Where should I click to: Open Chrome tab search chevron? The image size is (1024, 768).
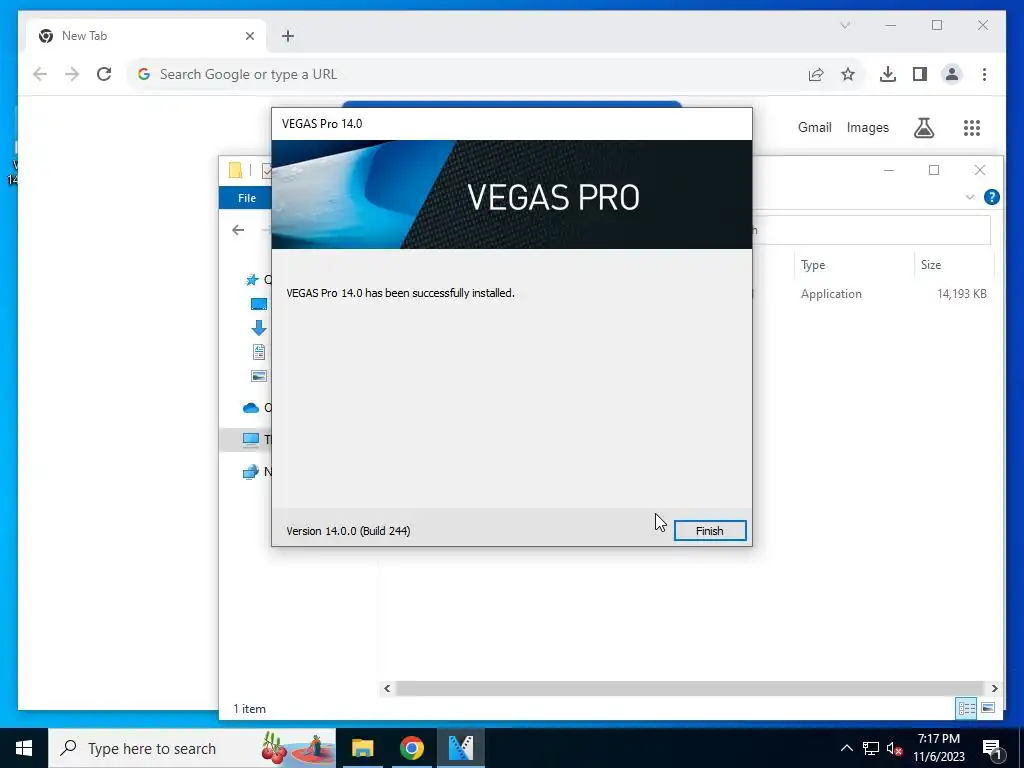click(x=845, y=25)
